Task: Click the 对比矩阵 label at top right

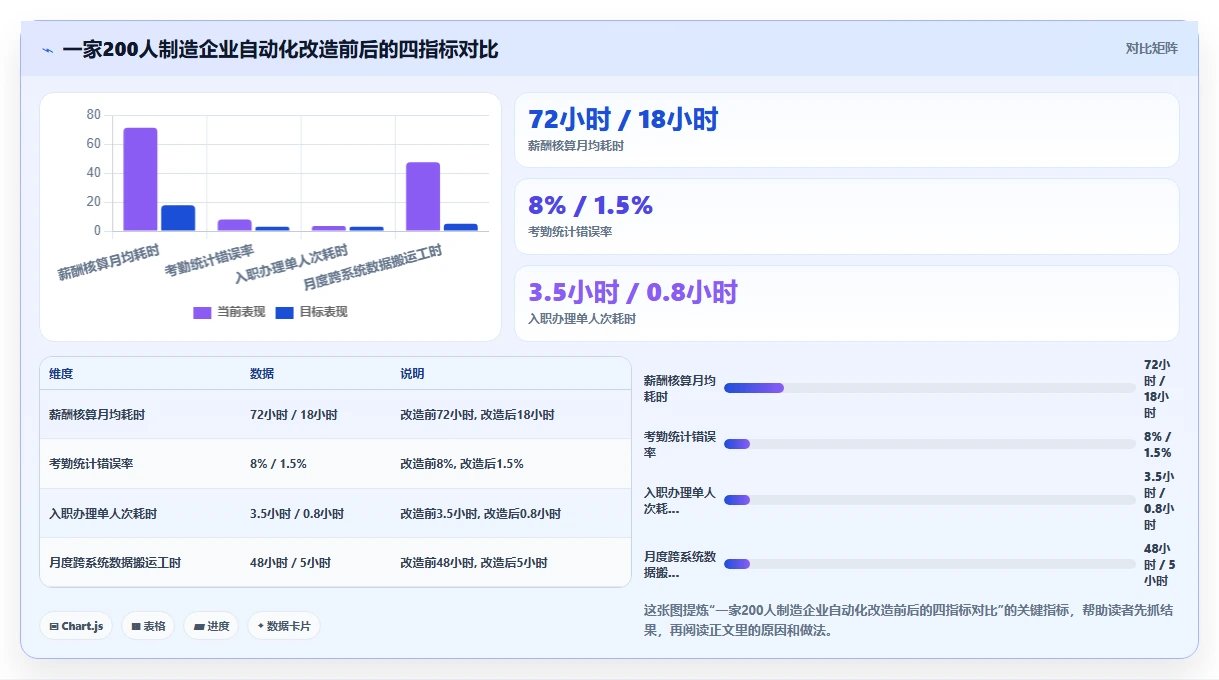Action: click(x=1152, y=48)
